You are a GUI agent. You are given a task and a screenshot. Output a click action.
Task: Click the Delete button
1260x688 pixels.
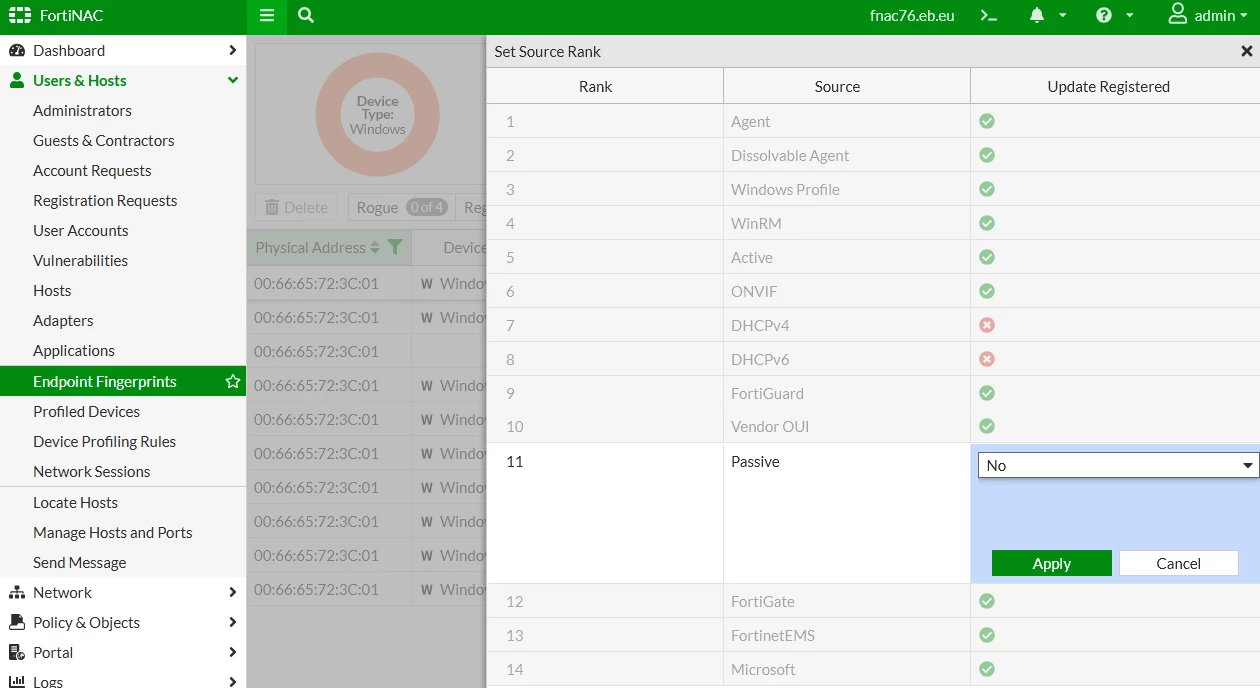pos(296,207)
